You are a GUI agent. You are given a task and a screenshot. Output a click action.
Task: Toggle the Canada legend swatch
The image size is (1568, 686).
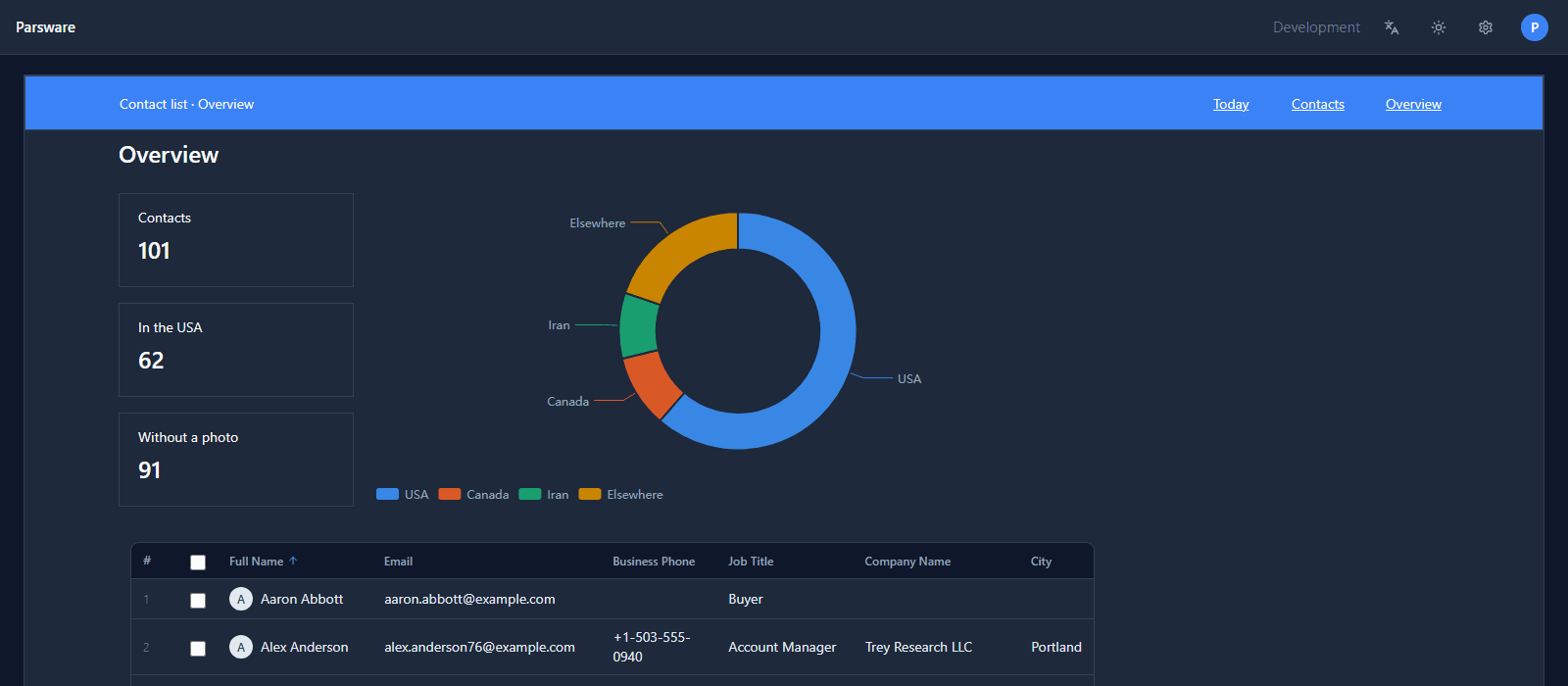click(450, 494)
